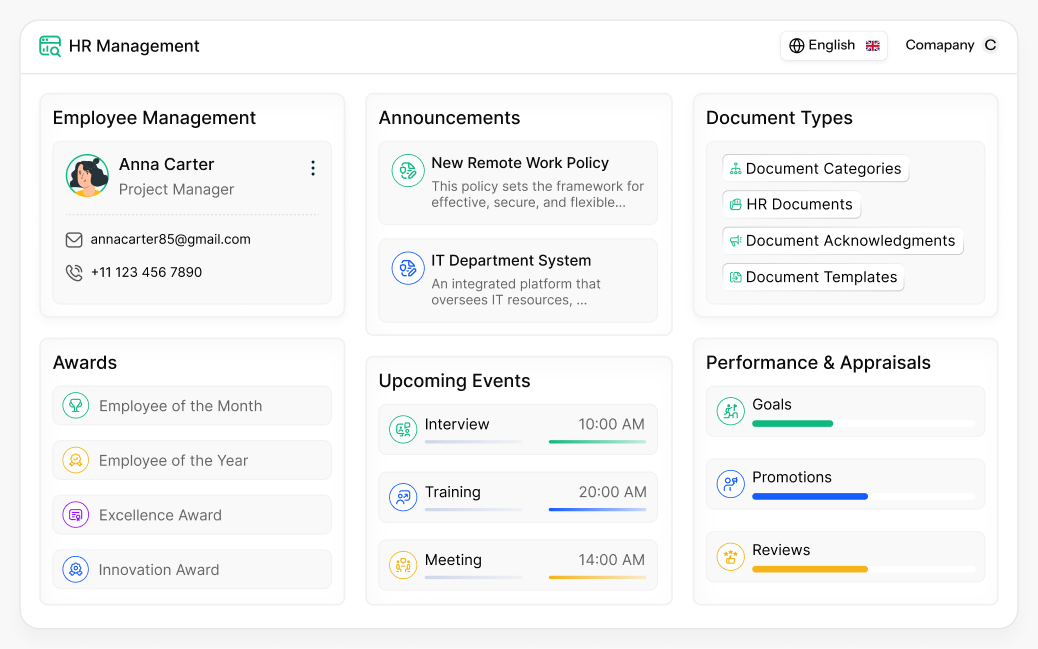This screenshot has width=1038, height=649.
Task: Open Anna Carter's three-dot options menu
Action: (313, 168)
